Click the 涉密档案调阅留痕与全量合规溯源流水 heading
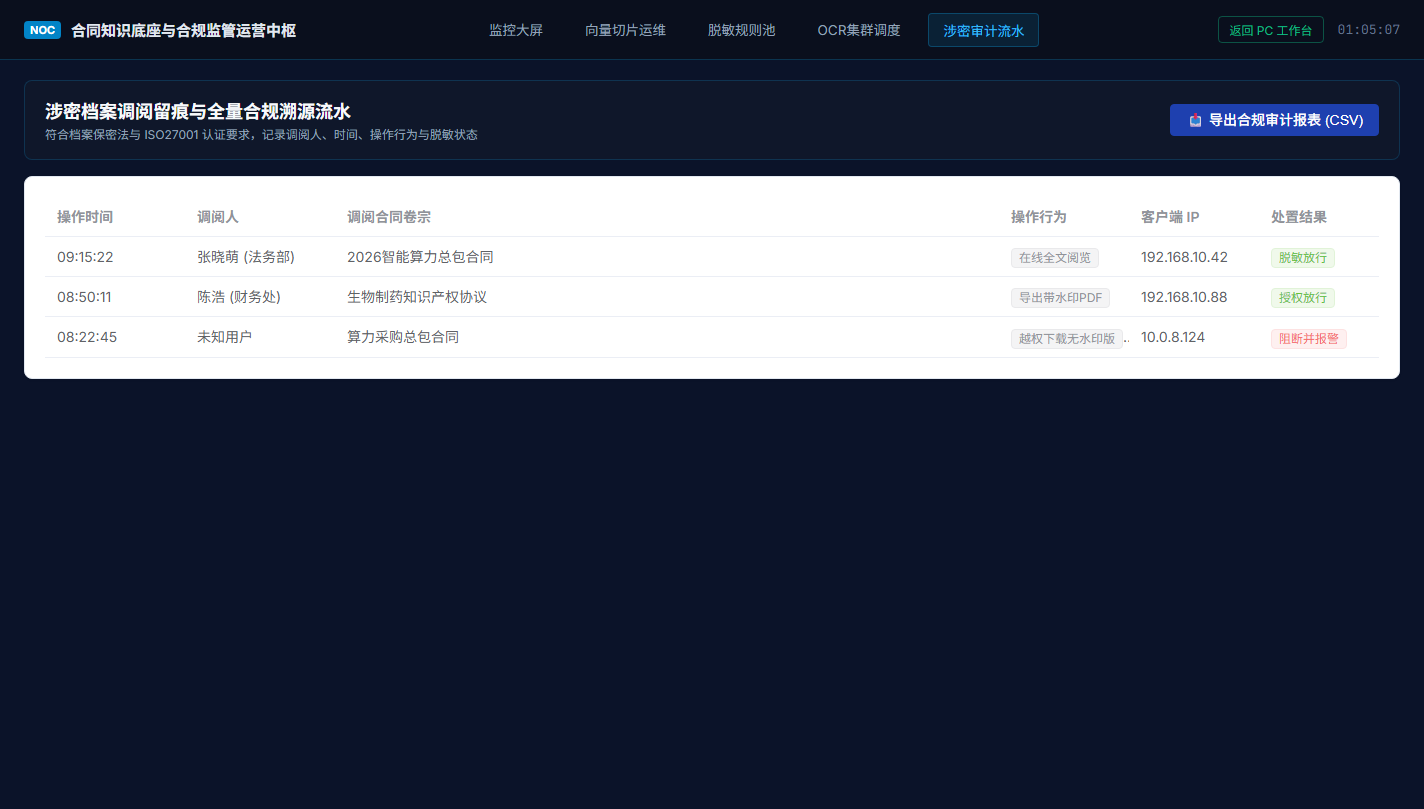 tap(198, 112)
